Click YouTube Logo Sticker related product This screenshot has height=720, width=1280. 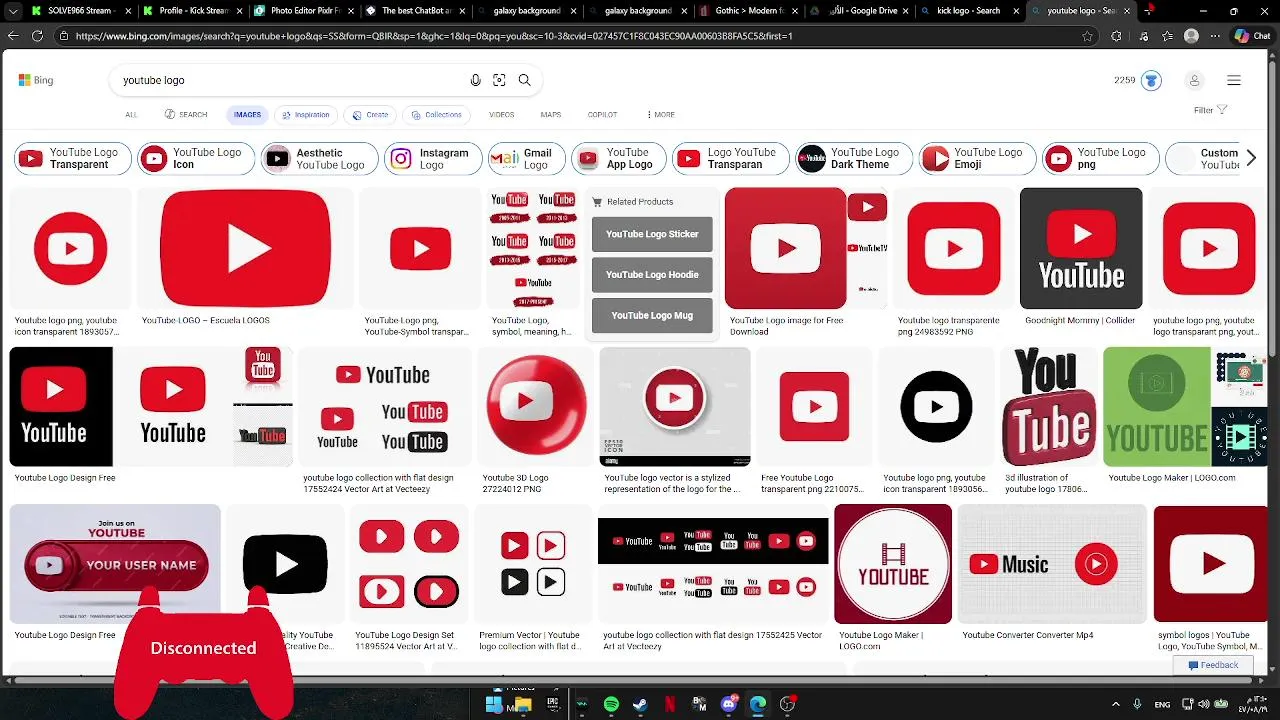click(x=652, y=234)
